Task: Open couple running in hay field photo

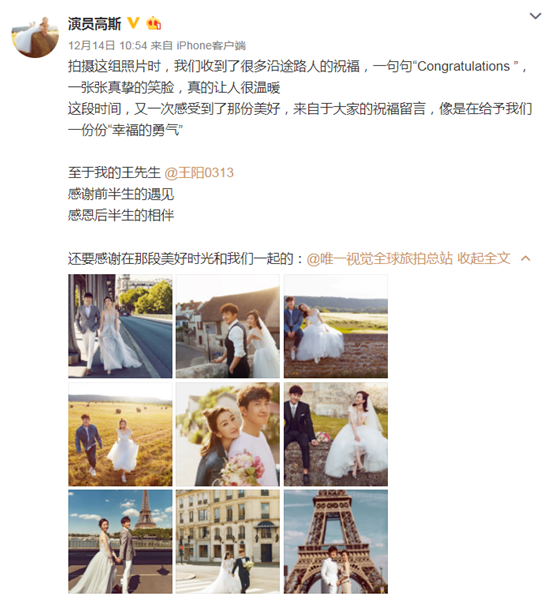Action: tap(120, 434)
